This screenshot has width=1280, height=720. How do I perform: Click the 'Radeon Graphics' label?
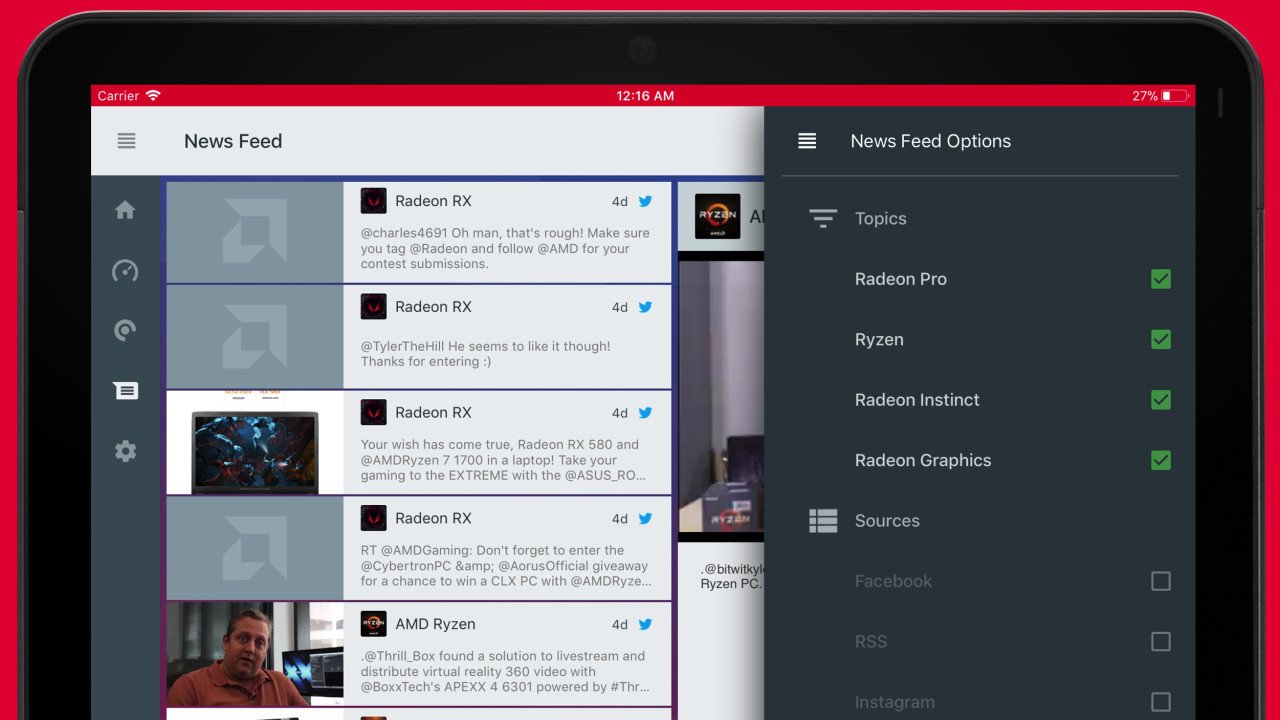pos(923,460)
